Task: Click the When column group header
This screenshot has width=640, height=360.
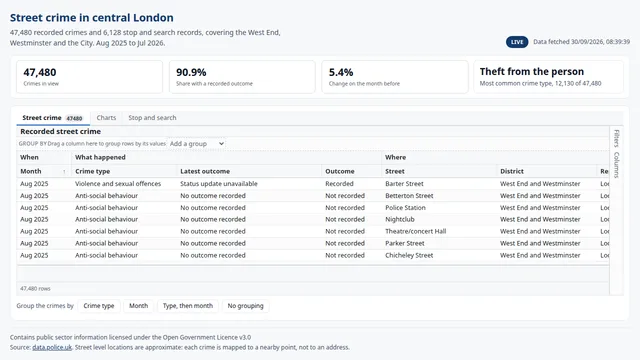Action: (44, 157)
